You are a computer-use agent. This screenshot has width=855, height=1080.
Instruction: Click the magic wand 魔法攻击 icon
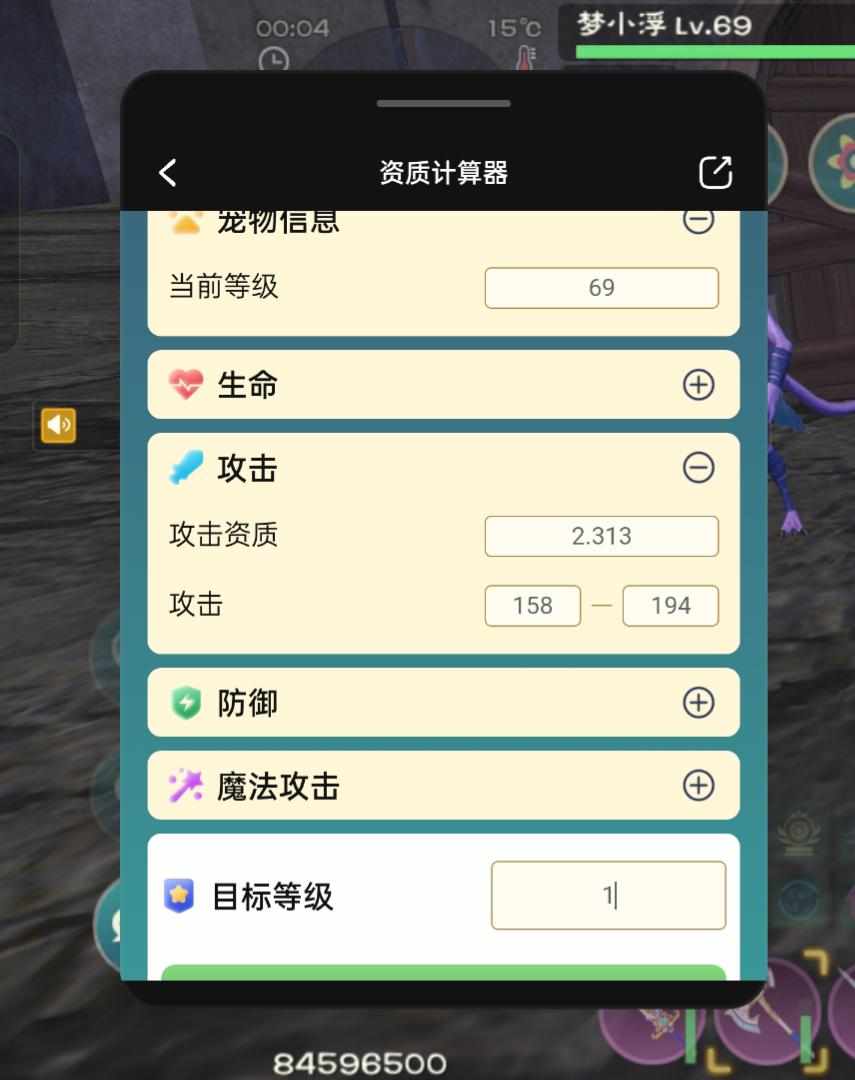click(186, 785)
